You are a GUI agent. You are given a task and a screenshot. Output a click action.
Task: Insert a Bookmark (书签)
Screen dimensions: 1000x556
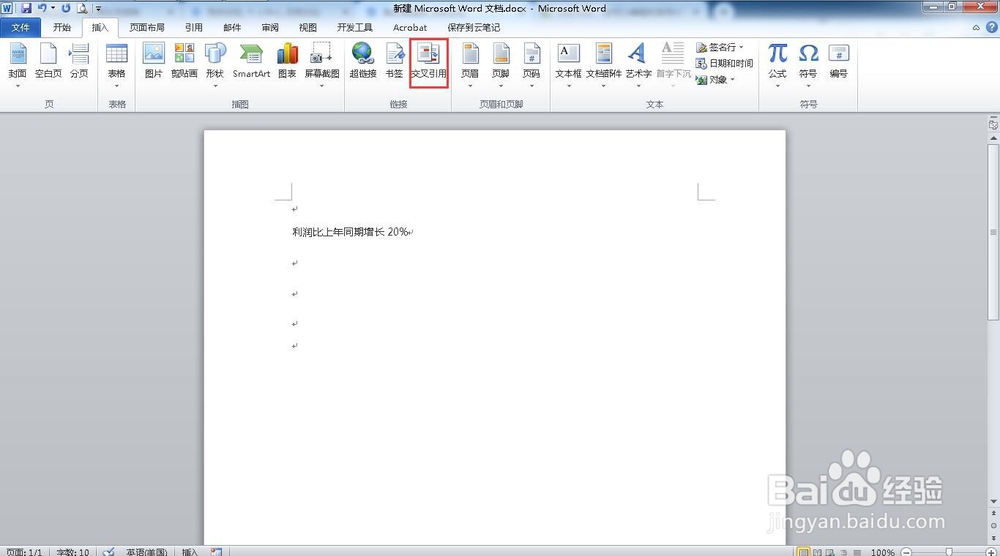[394, 61]
